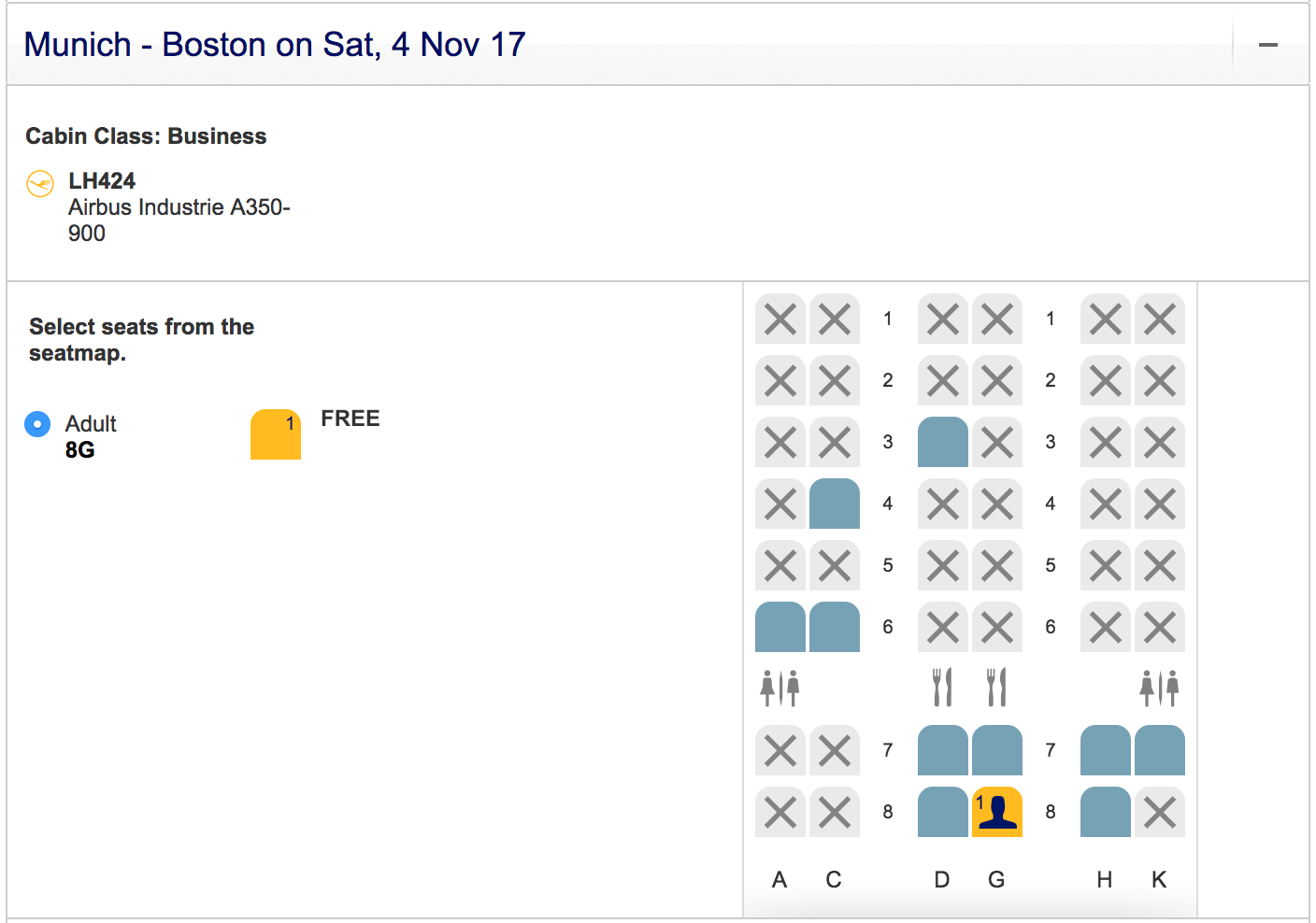1316x923 pixels.
Task: Click the LH424 flight number
Action: coord(102,181)
